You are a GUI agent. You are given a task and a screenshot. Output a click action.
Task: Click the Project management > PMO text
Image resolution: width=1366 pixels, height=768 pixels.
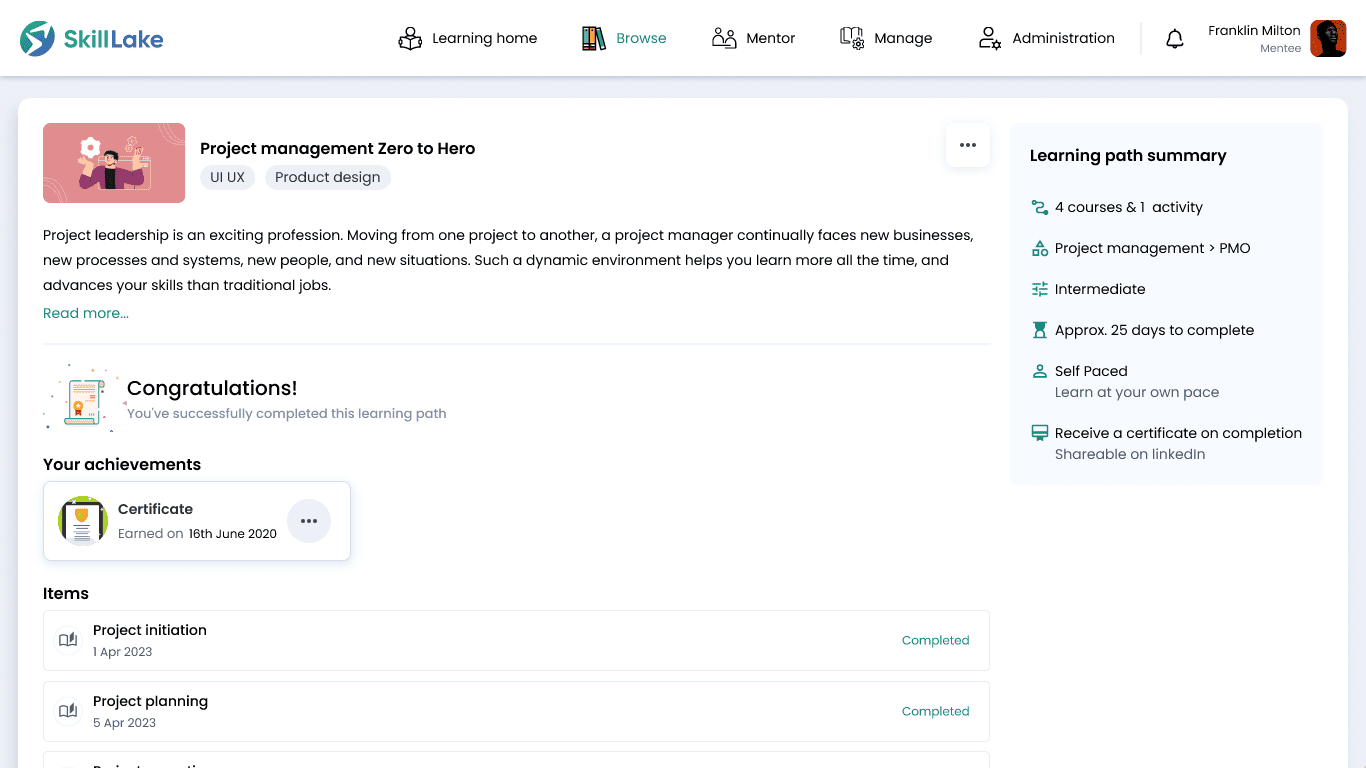1153,248
